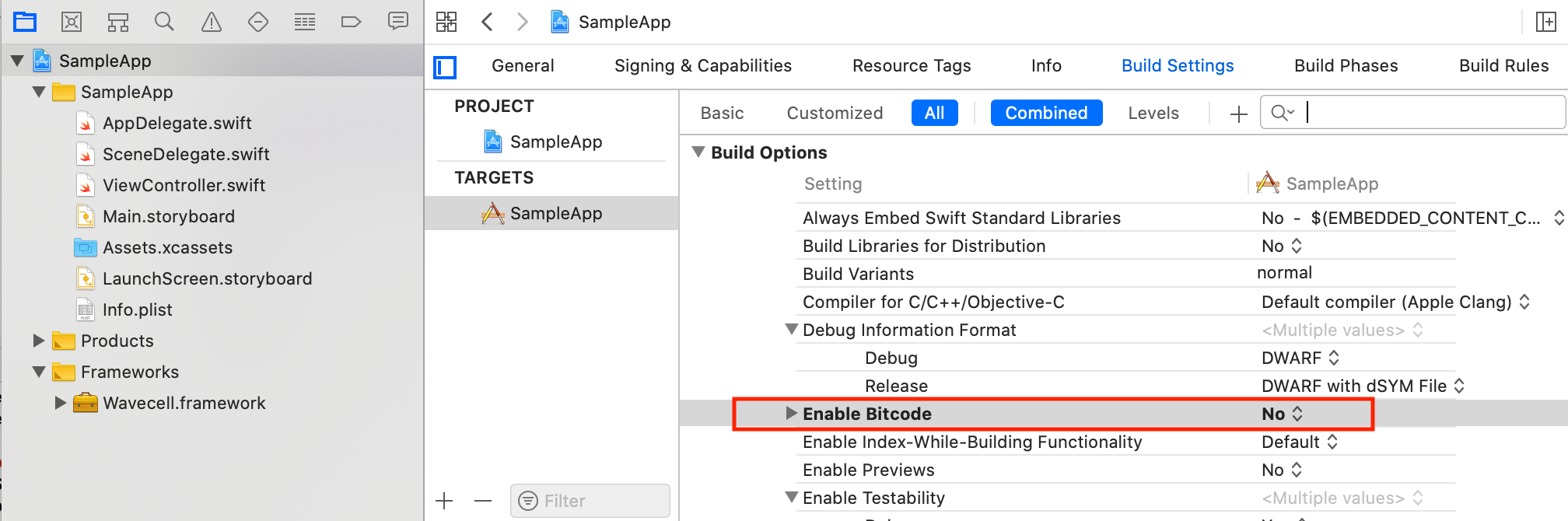Open the Issue navigator warning icon
This screenshot has width=1568, height=521.
(x=212, y=21)
